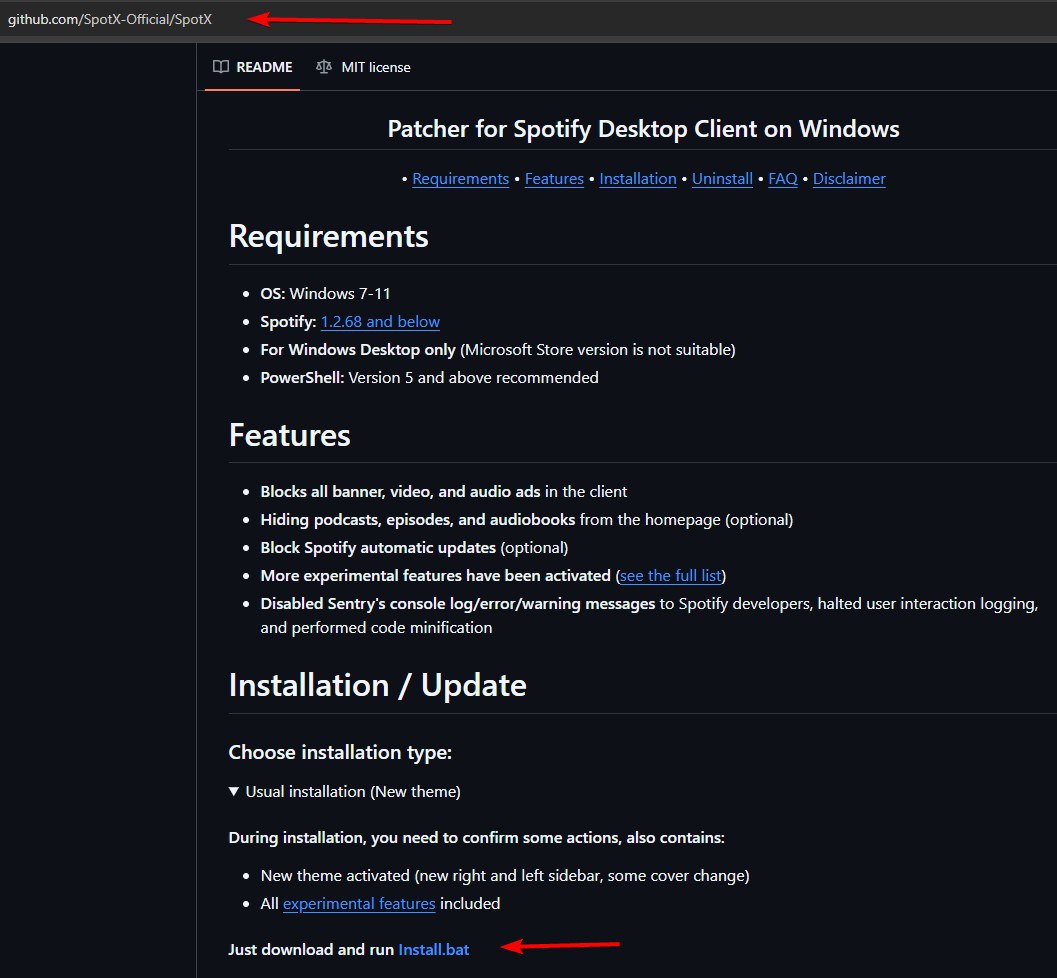Collapse the Usual installation (New theme) section
Screen dimensions: 1057x978
[x=344, y=791]
